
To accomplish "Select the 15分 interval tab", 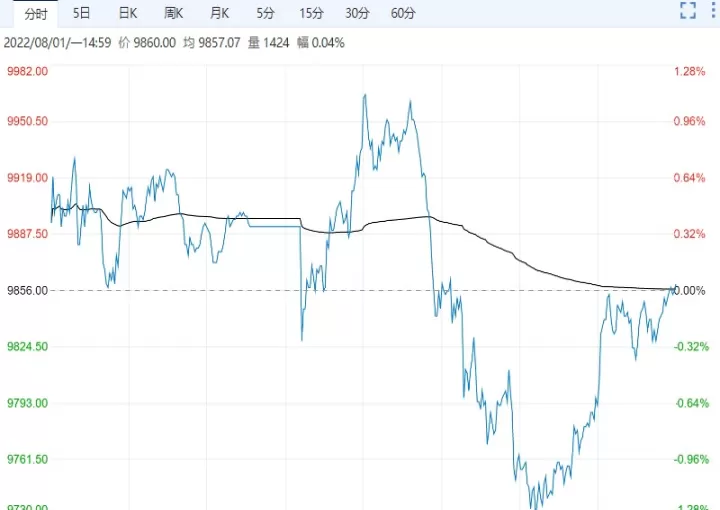I will 311,13.
